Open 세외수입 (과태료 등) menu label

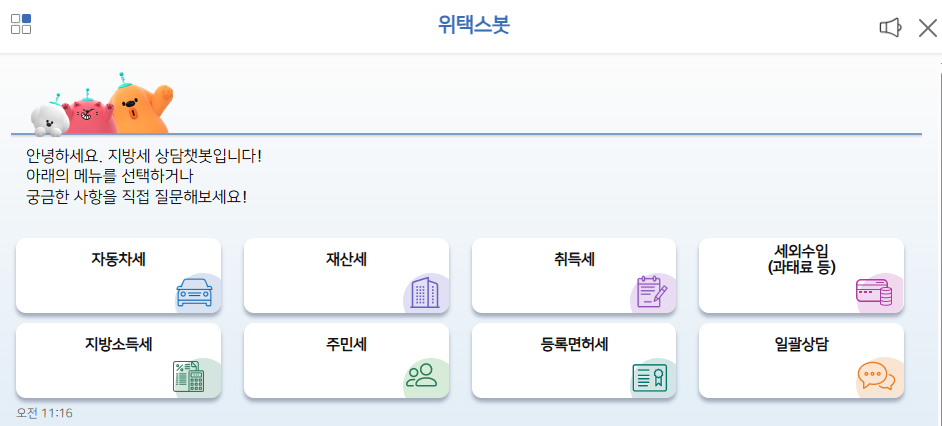point(801,259)
